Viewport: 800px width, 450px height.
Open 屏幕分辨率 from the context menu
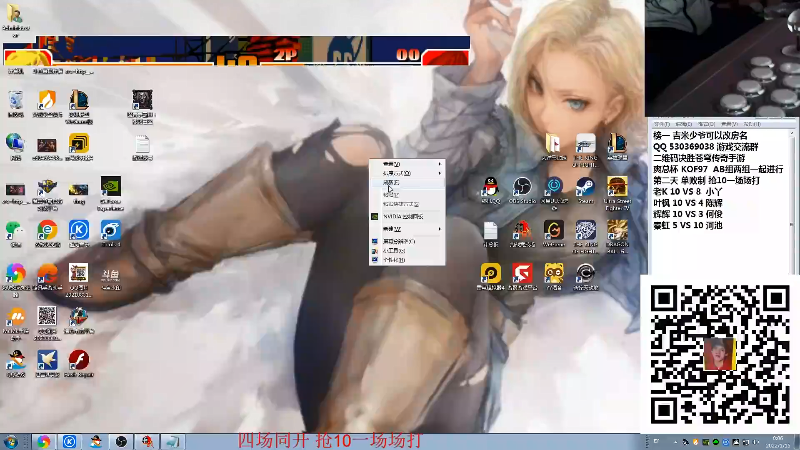tap(407, 241)
